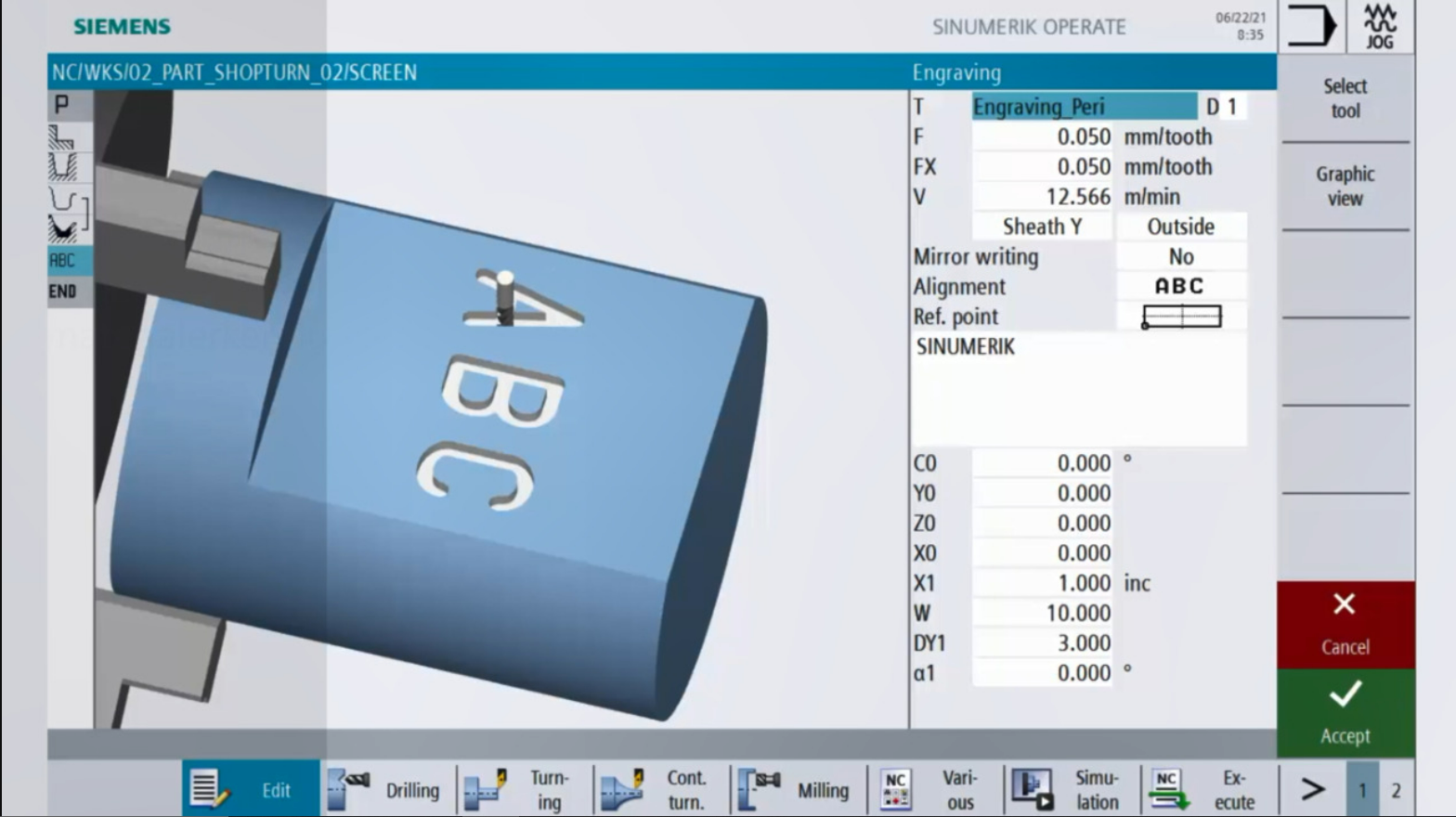Click the W character height 10.000
This screenshot has width=1456, height=817.
point(1042,613)
